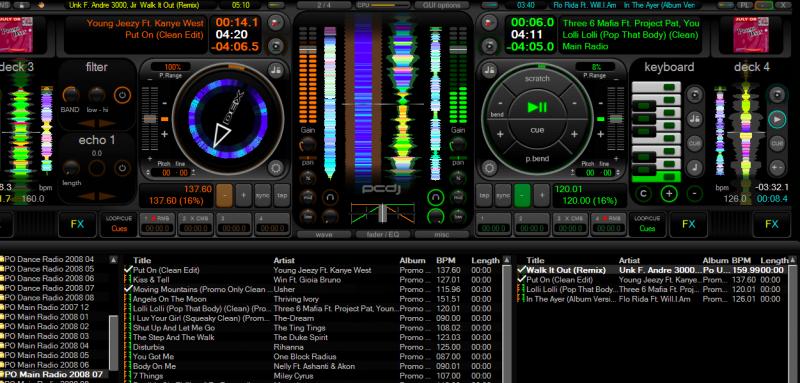The height and width of the screenshot is (383, 800).
Task: Click the 2 / 4 deck view selector
Action: [x=323, y=5]
